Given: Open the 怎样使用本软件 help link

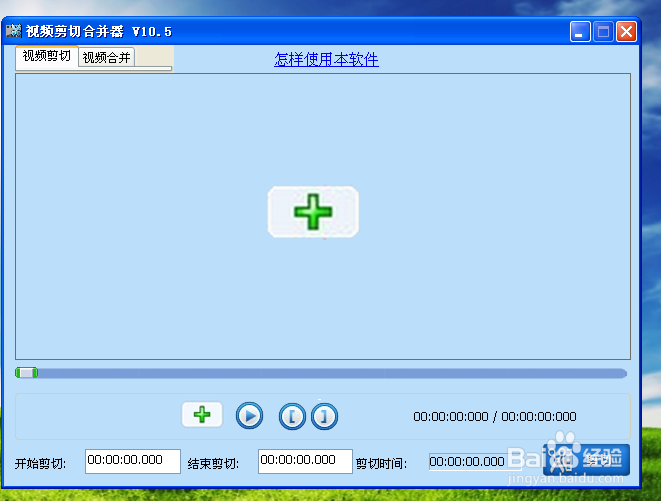Looking at the screenshot, I should pyautogui.click(x=326, y=59).
